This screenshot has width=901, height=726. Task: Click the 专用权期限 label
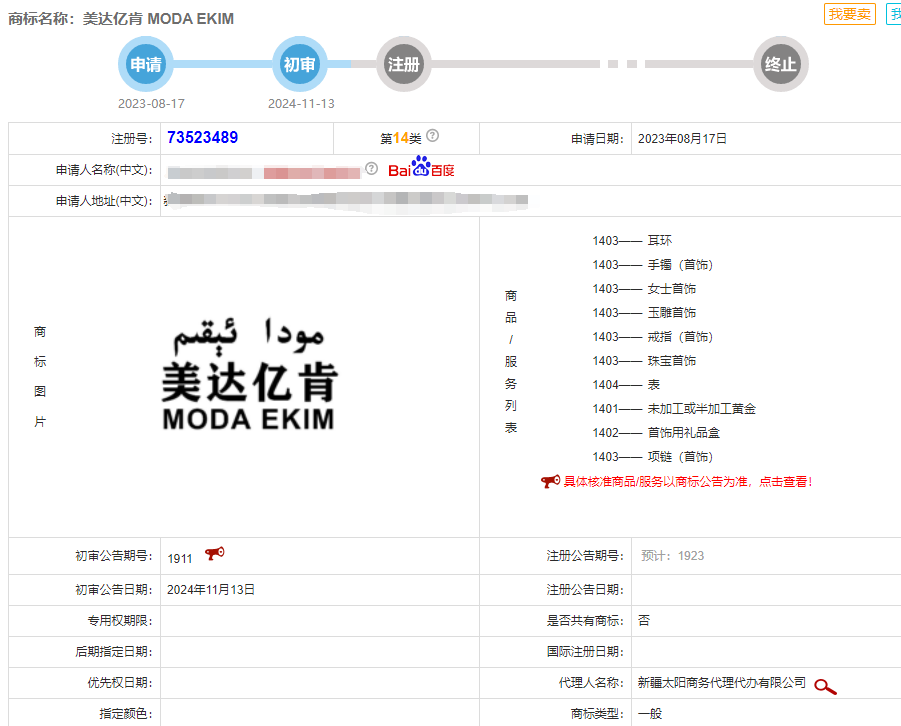120,621
